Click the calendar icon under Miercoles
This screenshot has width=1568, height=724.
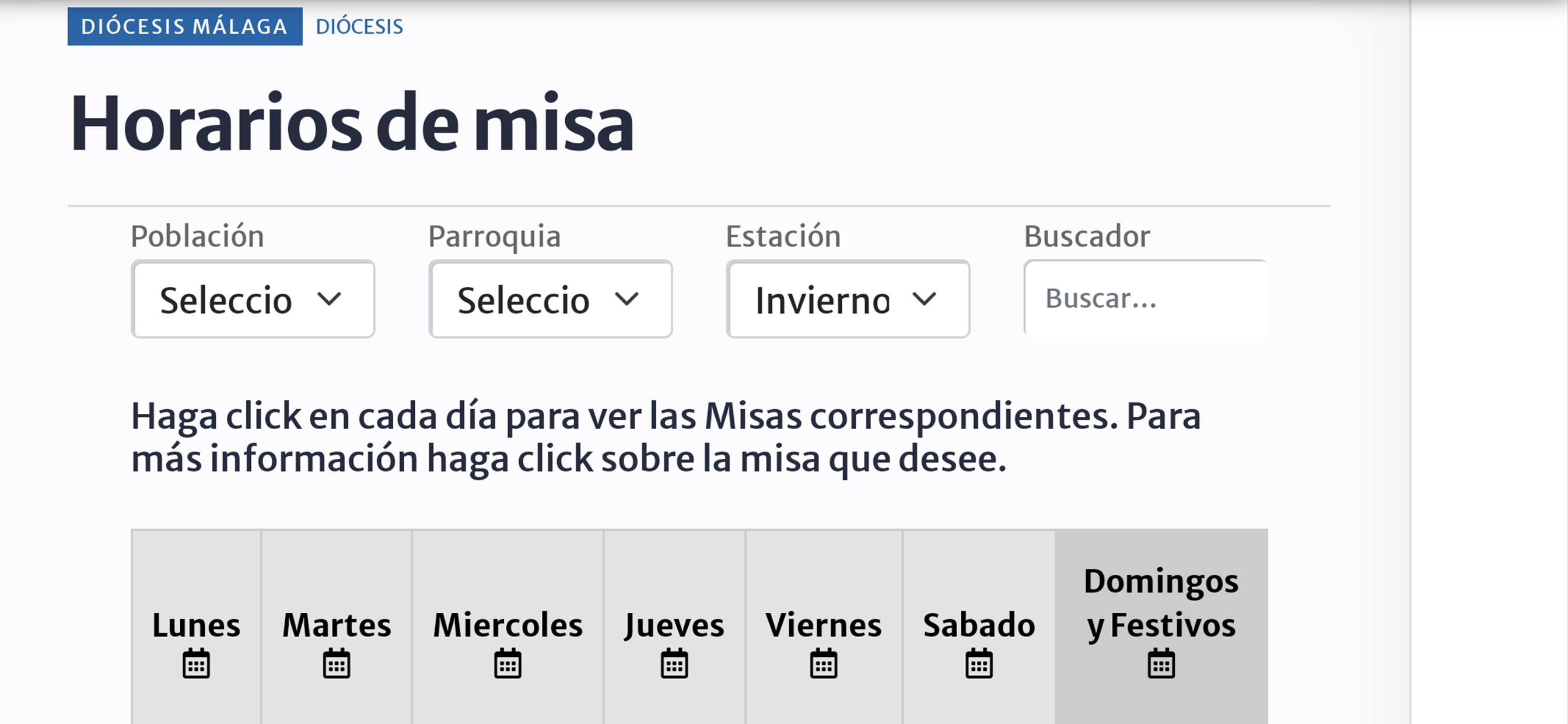pos(508,663)
